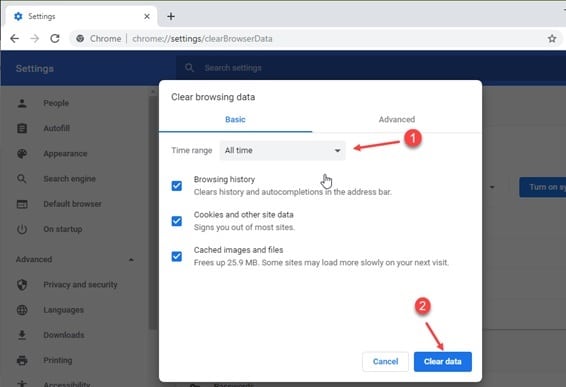Open Downloads settings in sidebar
566x387 pixels.
coord(64,335)
